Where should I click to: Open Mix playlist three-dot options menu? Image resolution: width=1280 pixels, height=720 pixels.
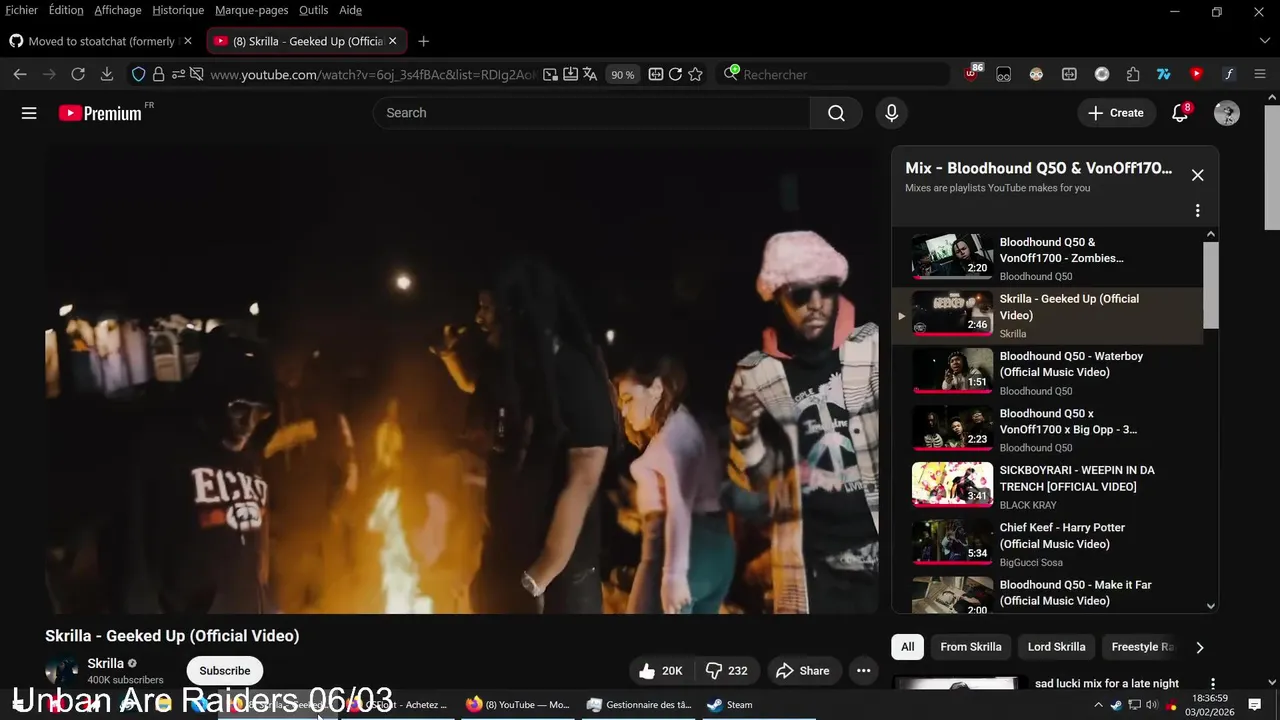[1197, 211]
